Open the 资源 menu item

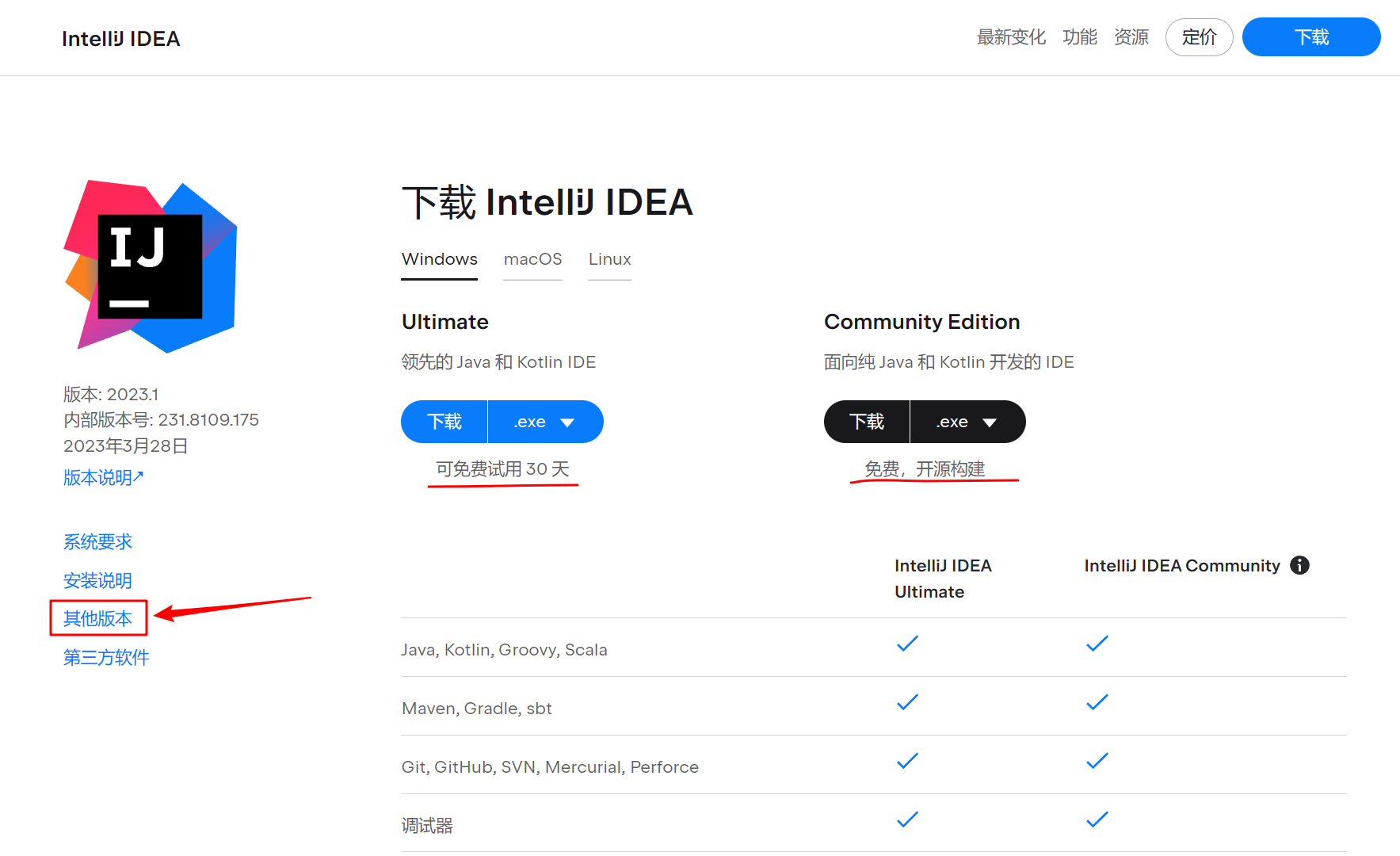coord(1131,37)
